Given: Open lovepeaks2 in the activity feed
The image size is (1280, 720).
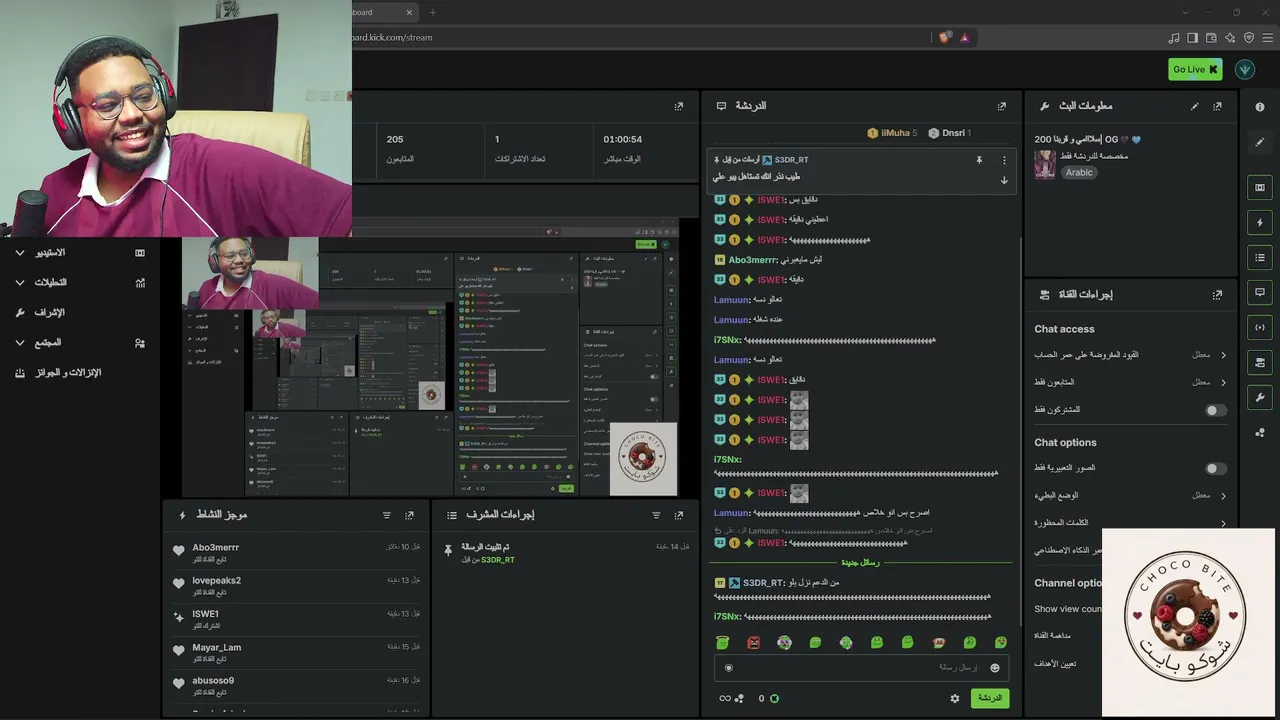Looking at the screenshot, I should (216, 581).
